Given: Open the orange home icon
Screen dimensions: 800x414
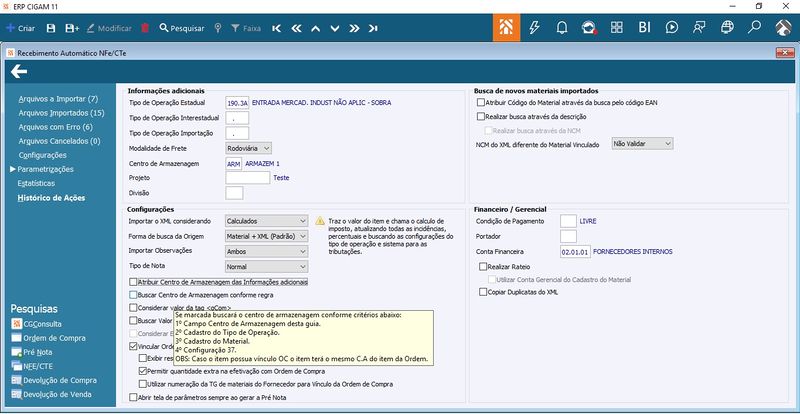Looking at the screenshot, I should click(x=506, y=28).
